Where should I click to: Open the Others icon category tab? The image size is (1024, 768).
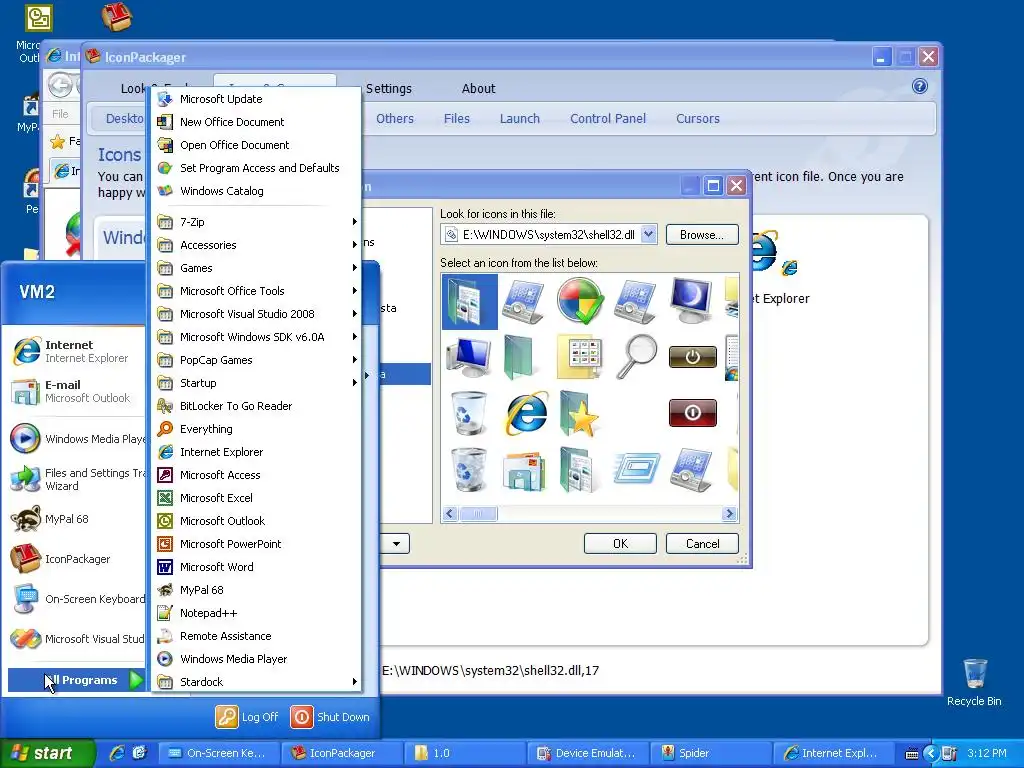[x=394, y=118]
